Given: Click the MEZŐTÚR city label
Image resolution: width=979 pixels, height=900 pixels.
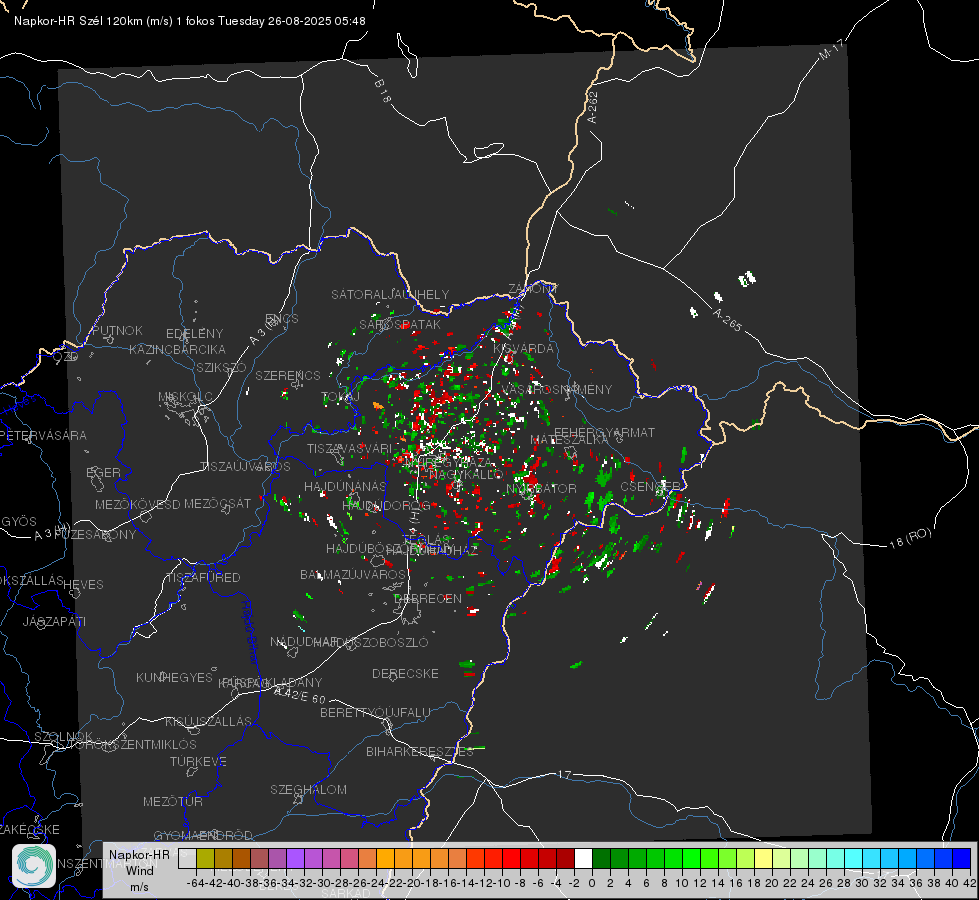Looking at the screenshot, I should point(173,801).
